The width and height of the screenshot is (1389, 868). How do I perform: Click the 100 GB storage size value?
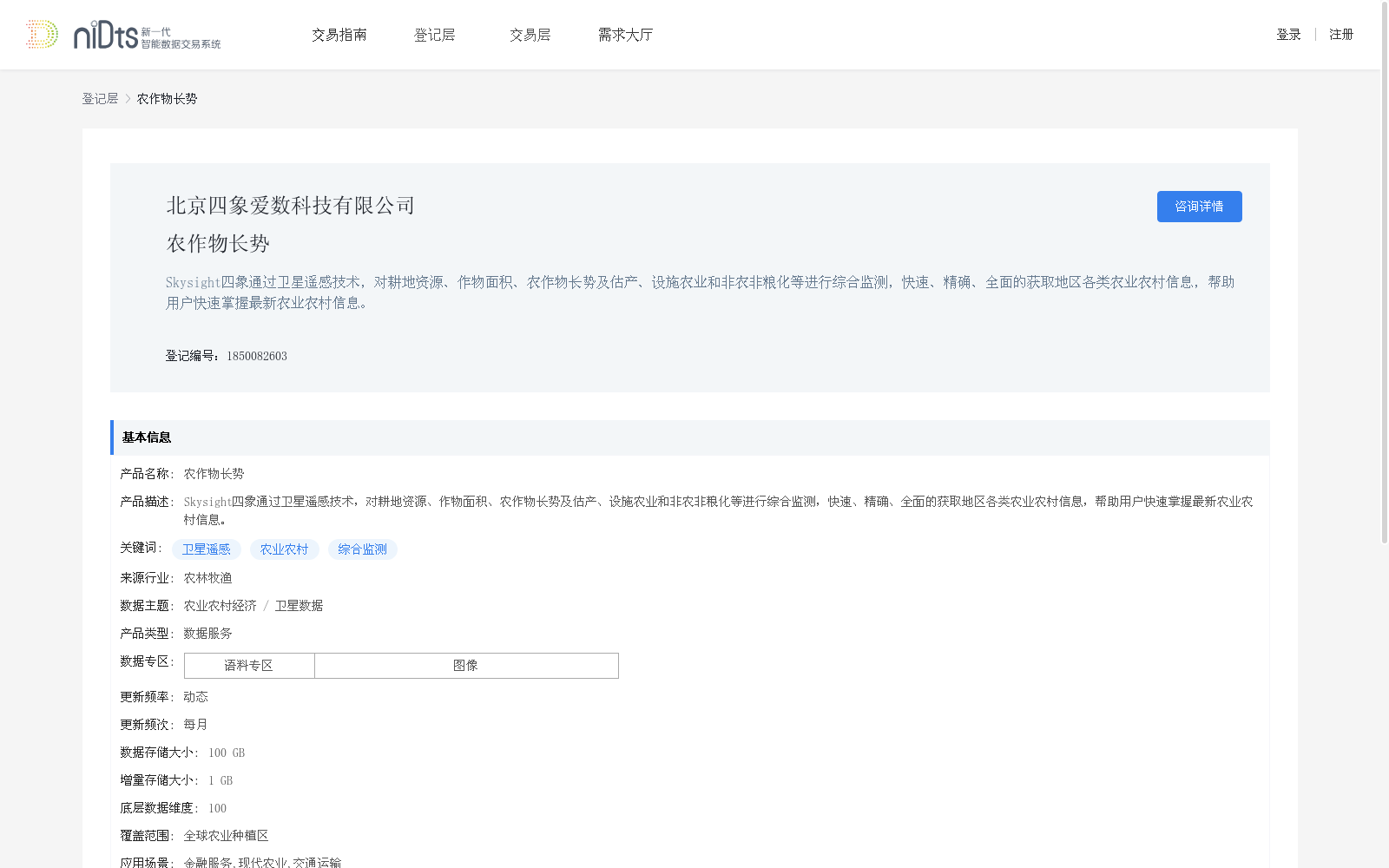coord(227,753)
